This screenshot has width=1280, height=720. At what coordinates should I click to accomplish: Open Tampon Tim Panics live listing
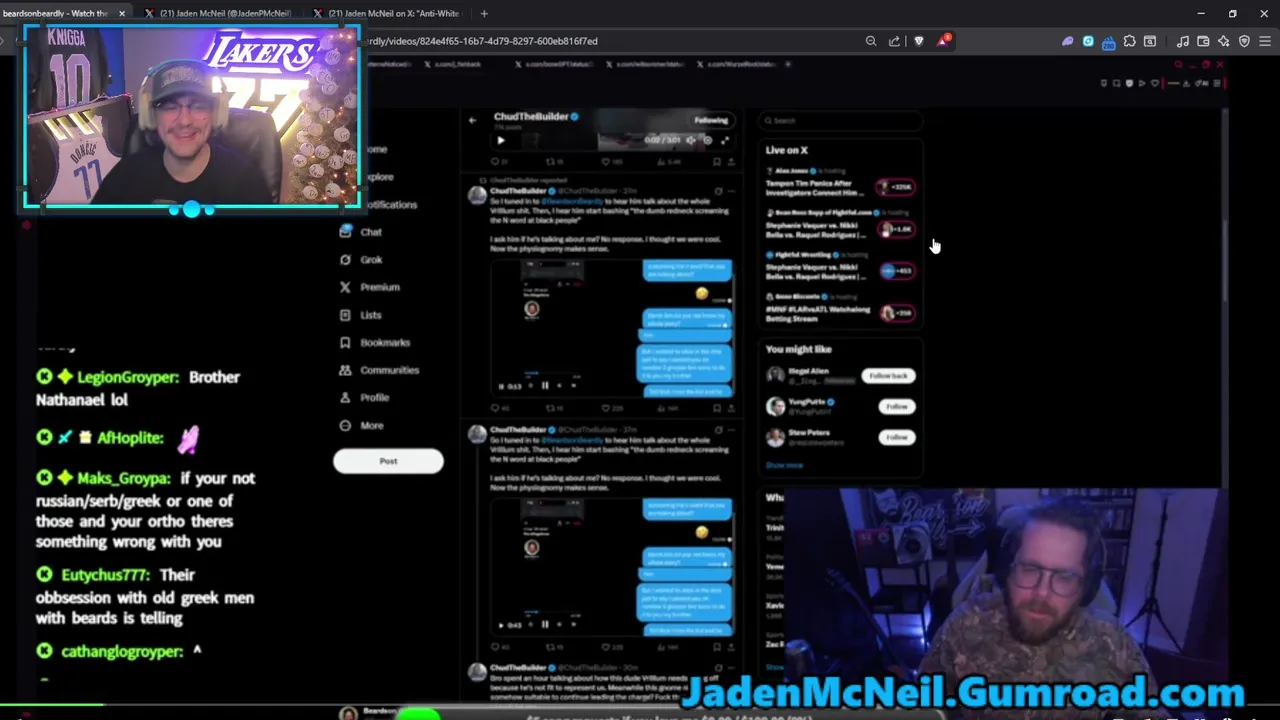[840, 185]
